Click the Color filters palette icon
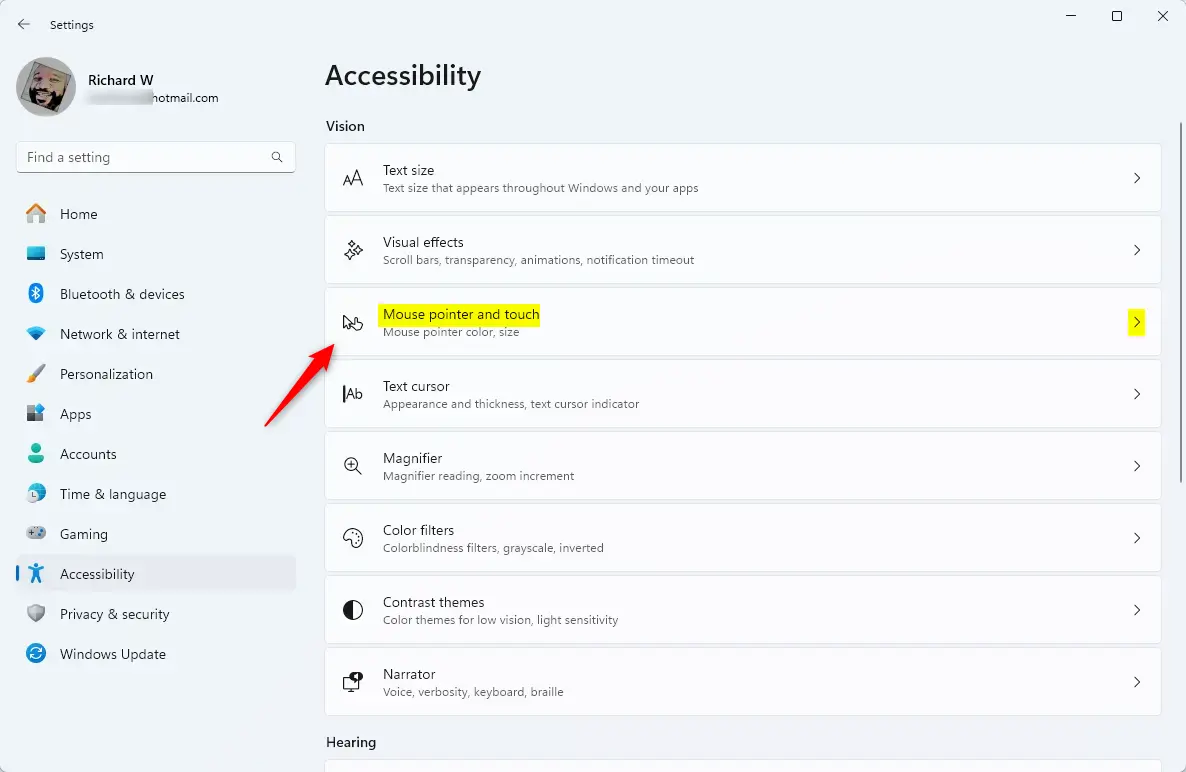1186x772 pixels. click(x=353, y=538)
